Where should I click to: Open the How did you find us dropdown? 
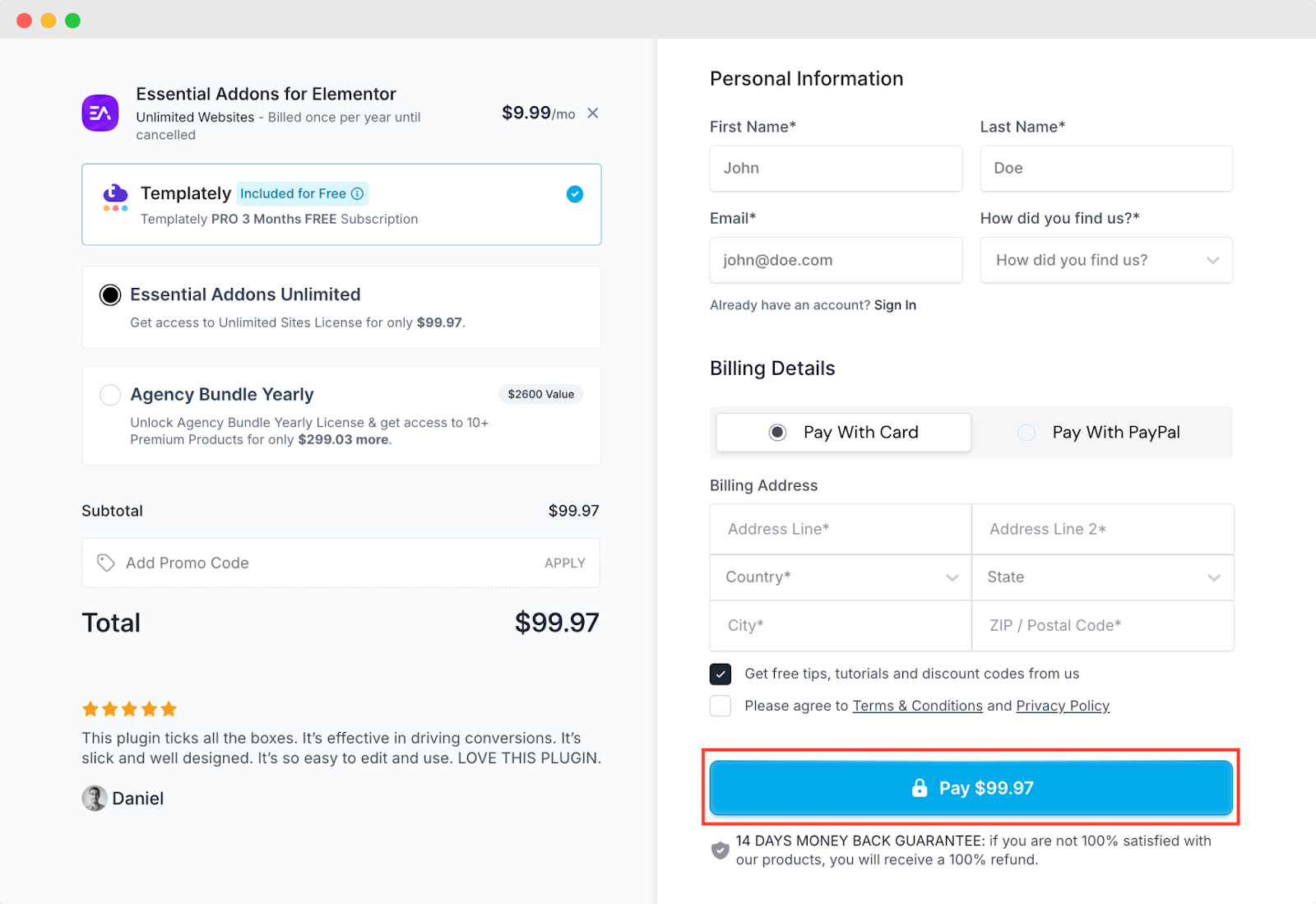[1106, 260]
